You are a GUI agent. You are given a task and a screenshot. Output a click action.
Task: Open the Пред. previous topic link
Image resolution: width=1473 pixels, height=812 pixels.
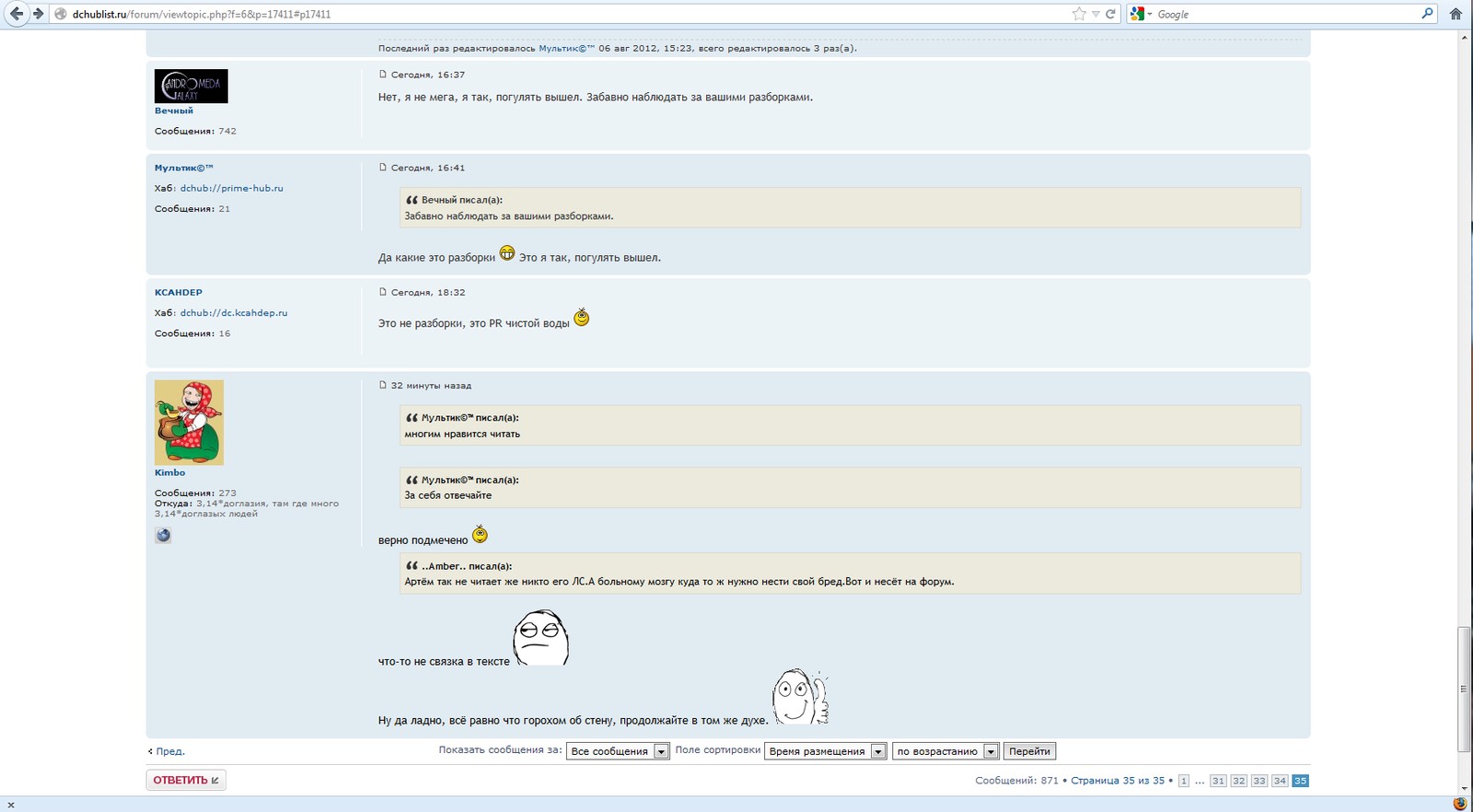click(169, 751)
